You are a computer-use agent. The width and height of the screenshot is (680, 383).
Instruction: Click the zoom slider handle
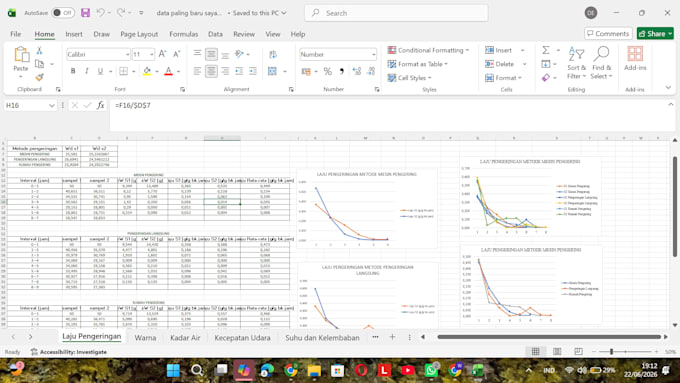(611, 351)
